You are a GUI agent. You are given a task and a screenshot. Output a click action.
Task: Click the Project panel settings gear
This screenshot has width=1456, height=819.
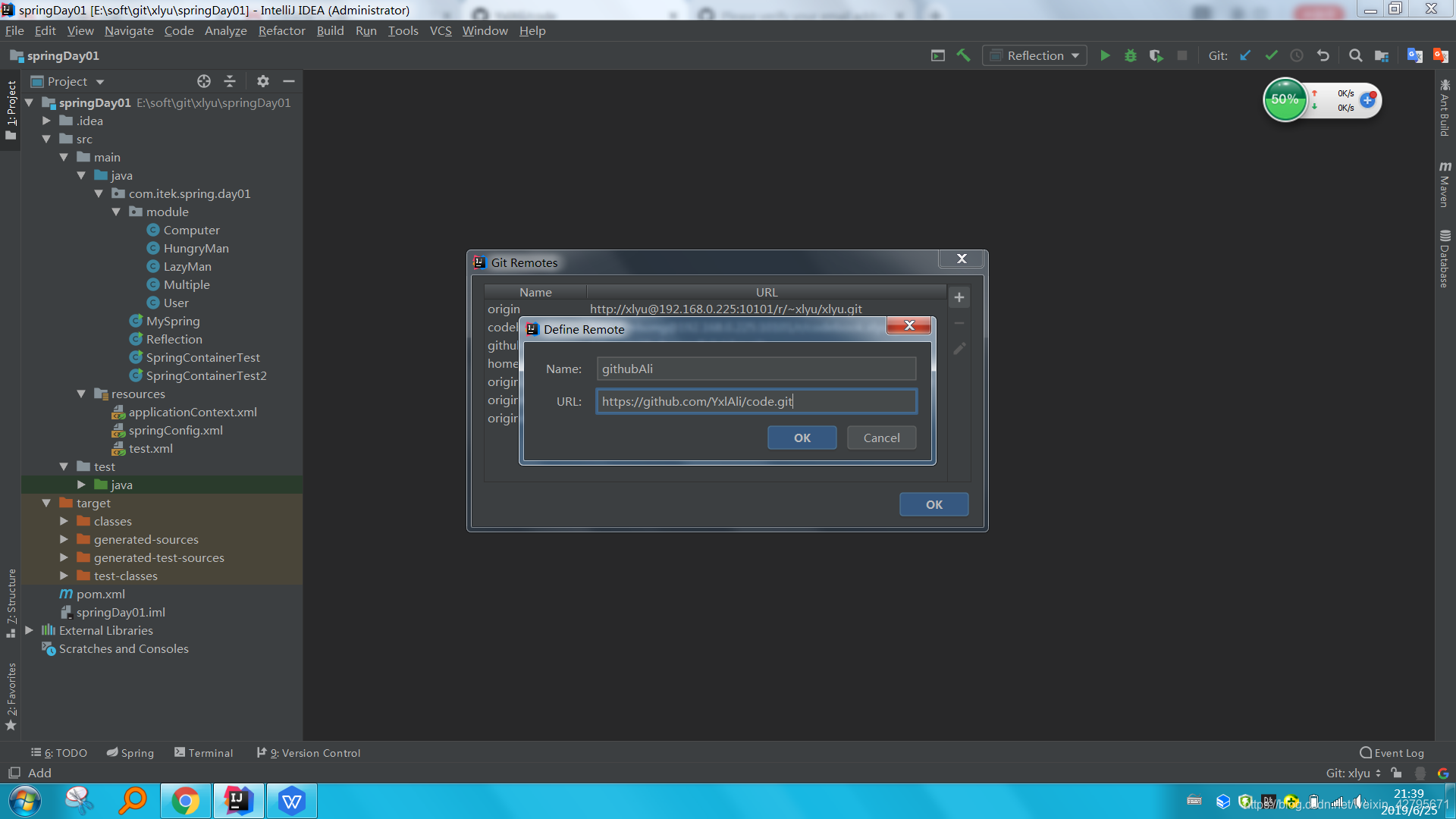(x=262, y=81)
